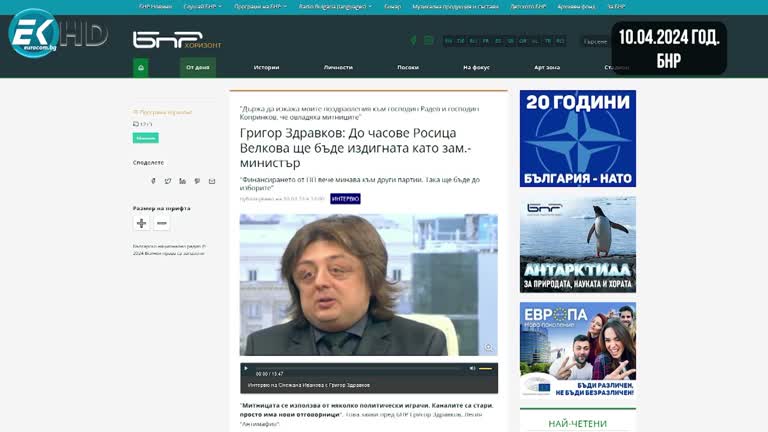Decrease font size with the minus button
Viewport: 768px width, 432px height.
click(162, 223)
